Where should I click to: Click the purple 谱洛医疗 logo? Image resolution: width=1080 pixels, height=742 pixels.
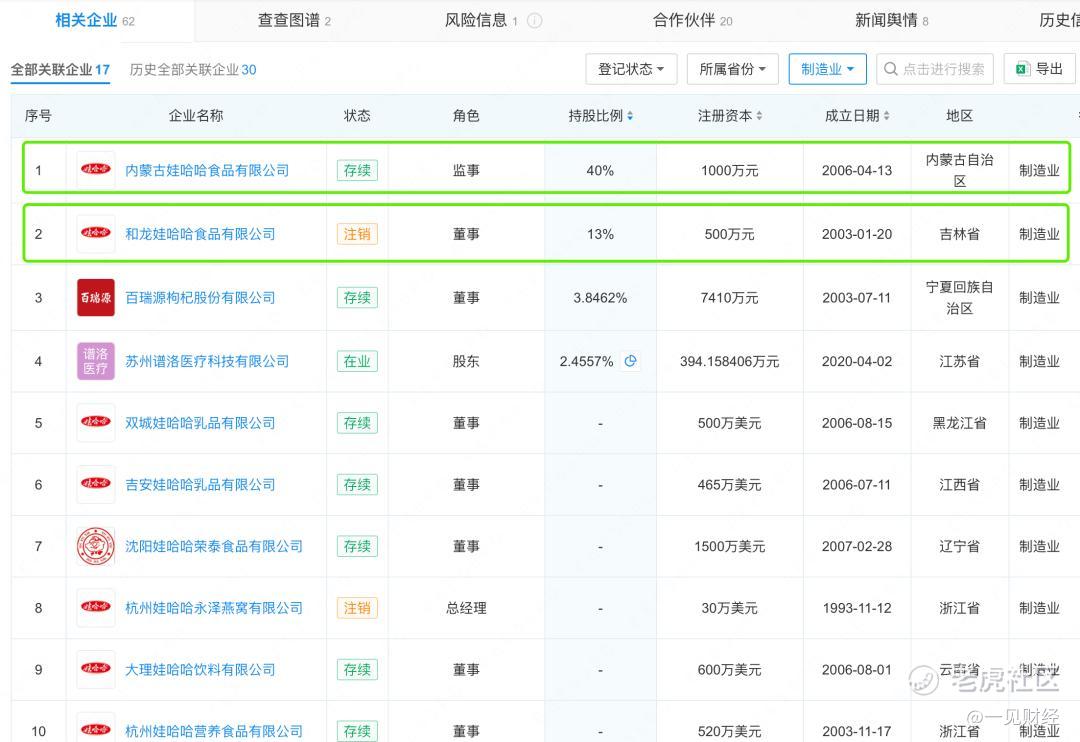click(96, 361)
